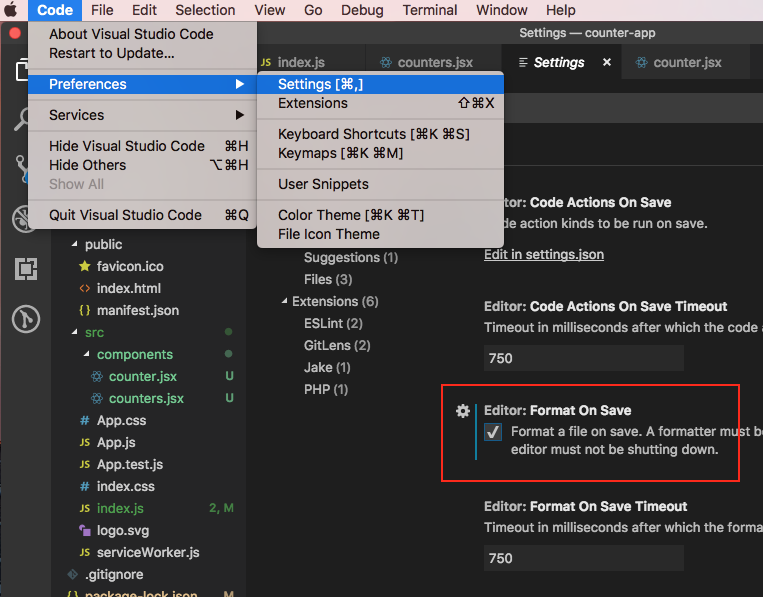Viewport: 763px width, 597px height.
Task: Open the GitLens view in the activity bar
Action: tap(26, 319)
